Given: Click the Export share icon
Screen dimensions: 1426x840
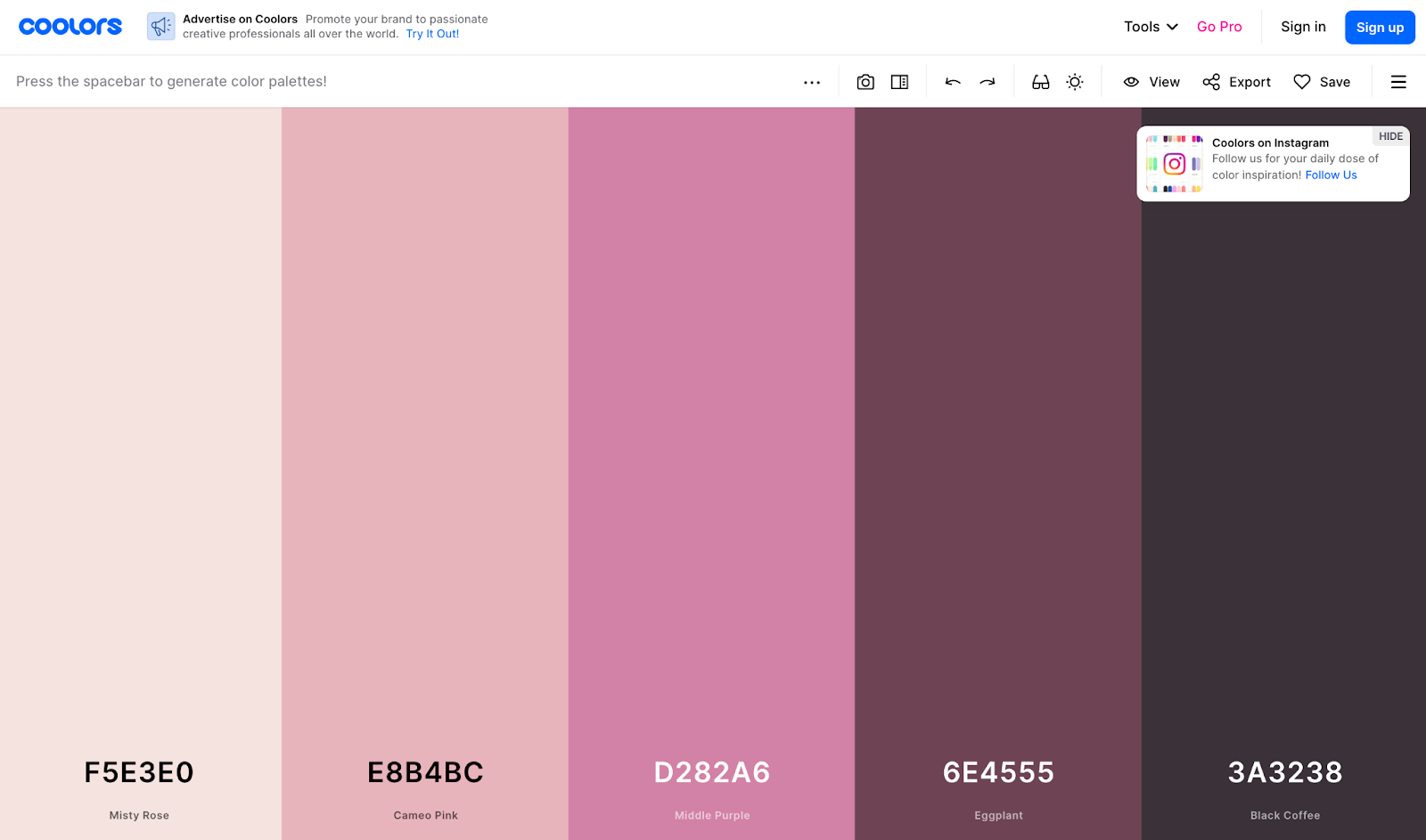Looking at the screenshot, I should (1211, 81).
